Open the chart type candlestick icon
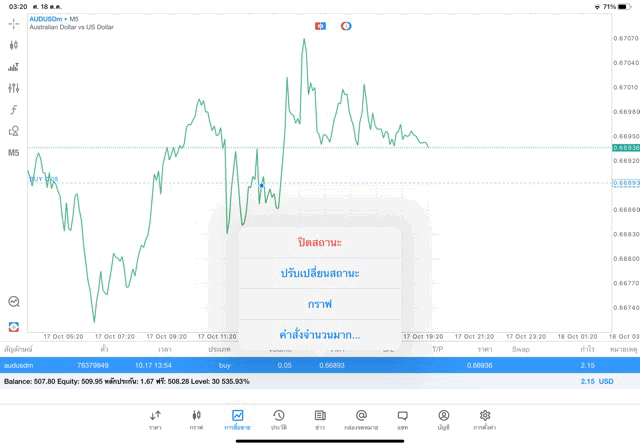This screenshot has height=447, width=640. 13,45
